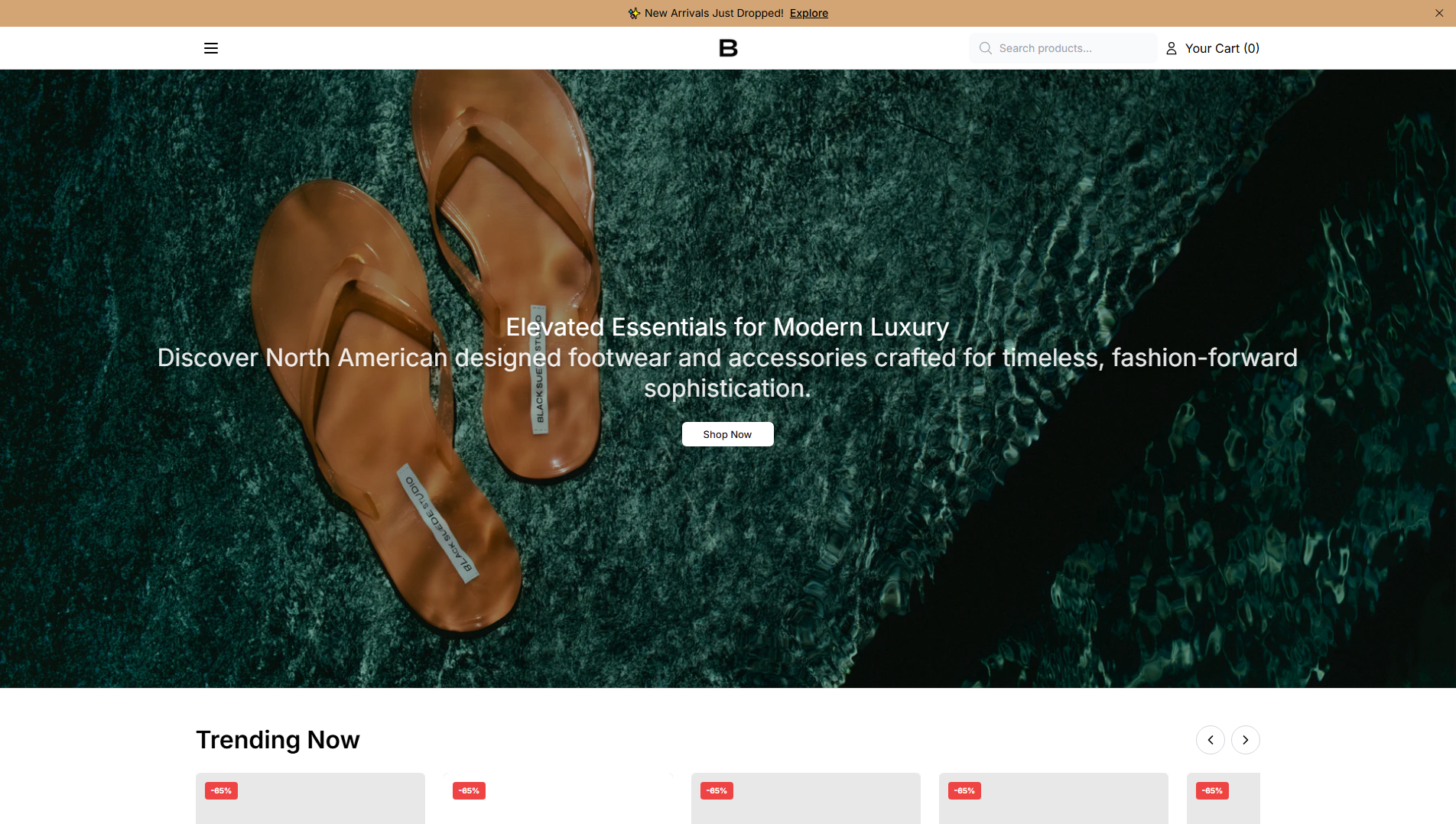Show previous Trending Now products
The width and height of the screenshot is (1456, 824).
pos(1211,740)
